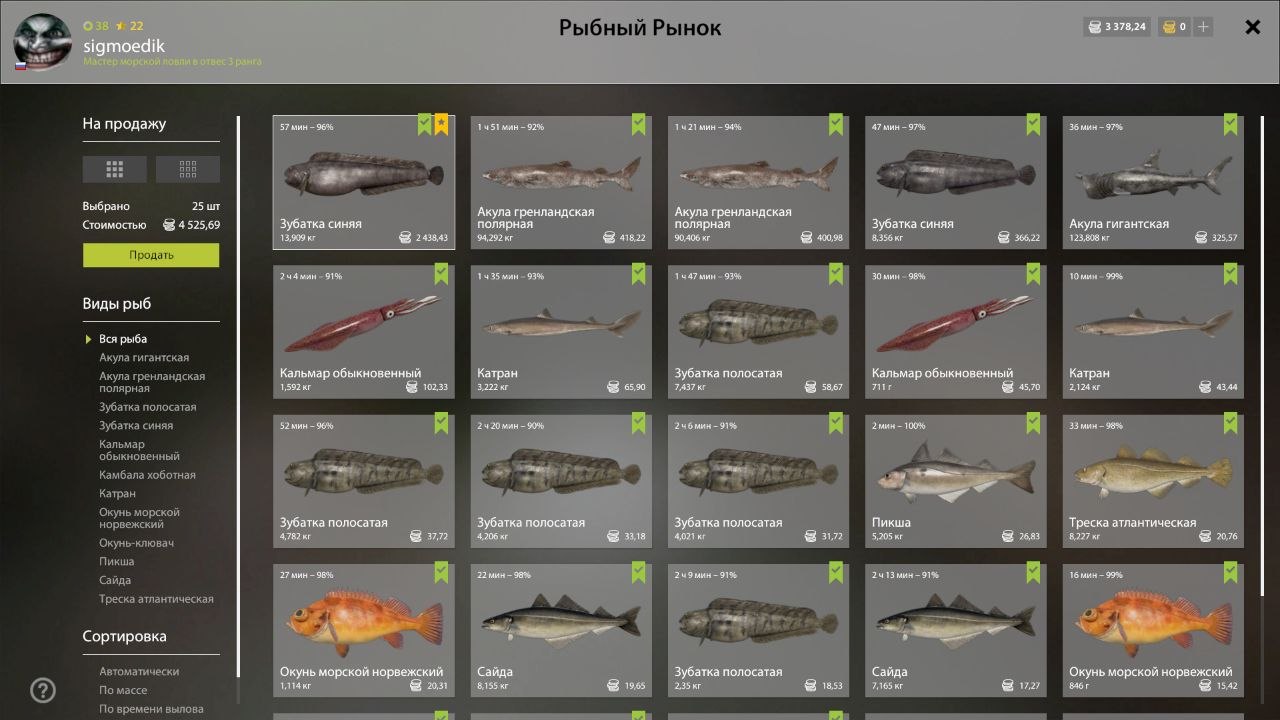Select Автоматически sorting option
The width and height of the screenshot is (1280, 720).
139,671
